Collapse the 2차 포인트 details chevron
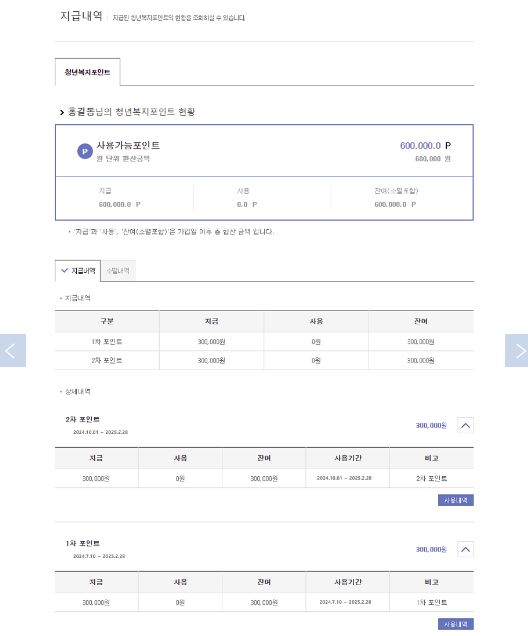 465,425
